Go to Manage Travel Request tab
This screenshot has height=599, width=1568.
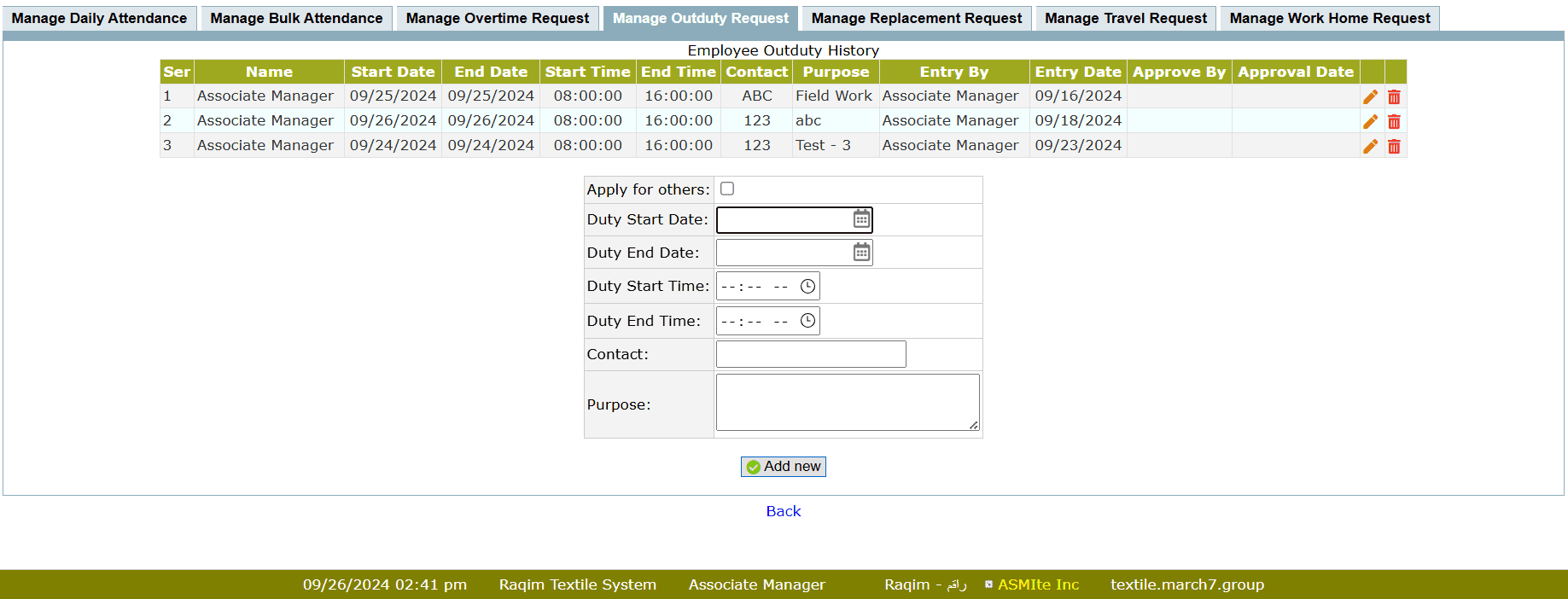pyautogui.click(x=1125, y=18)
